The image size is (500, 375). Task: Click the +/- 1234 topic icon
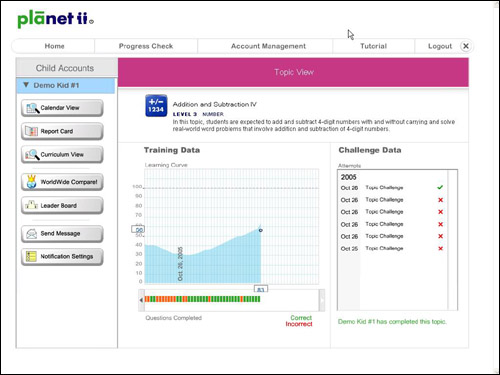pyautogui.click(x=156, y=106)
